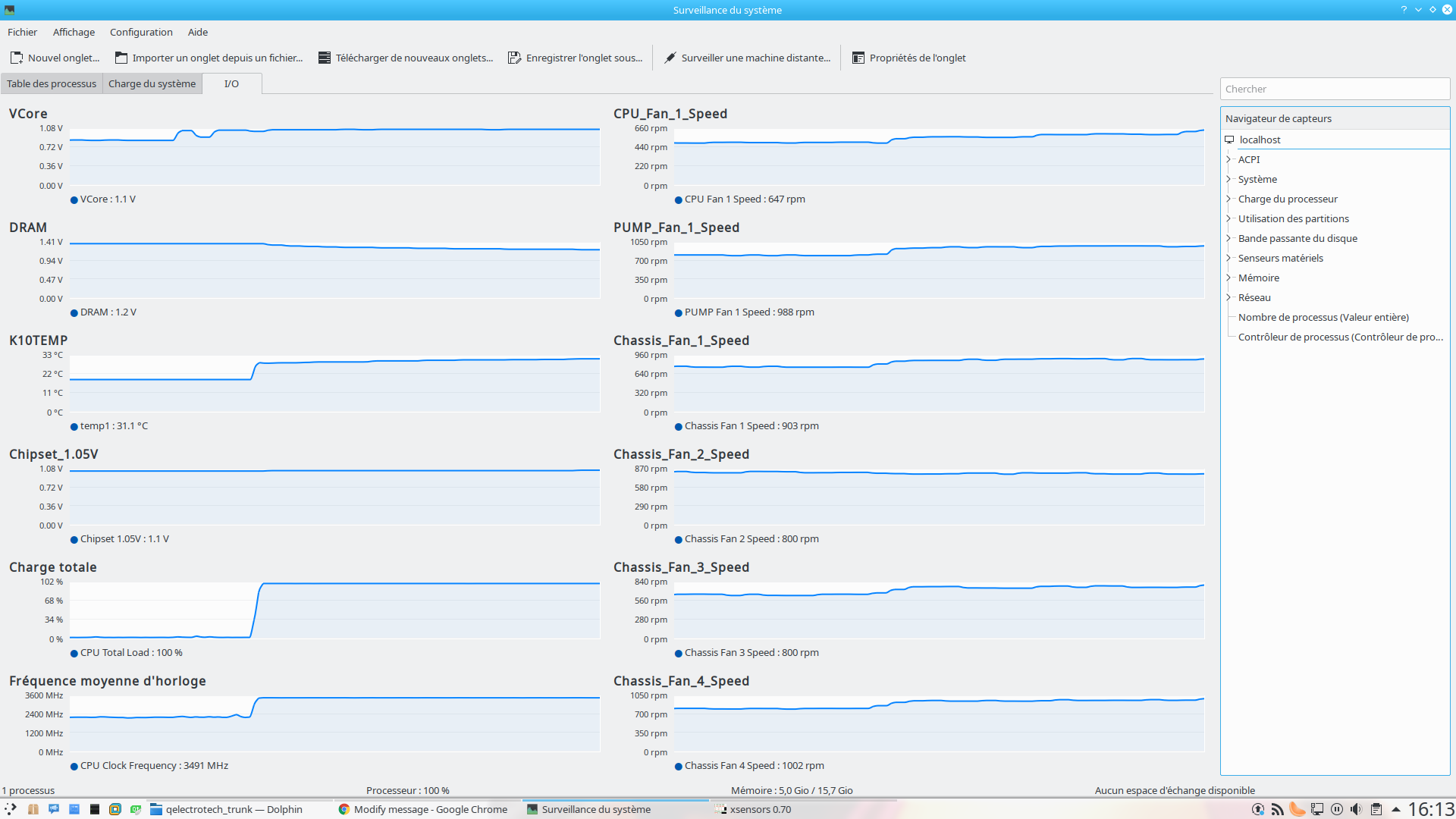Click the system updates tray icon
Image resolution: width=1456 pixels, height=819 pixels.
pos(1258,809)
